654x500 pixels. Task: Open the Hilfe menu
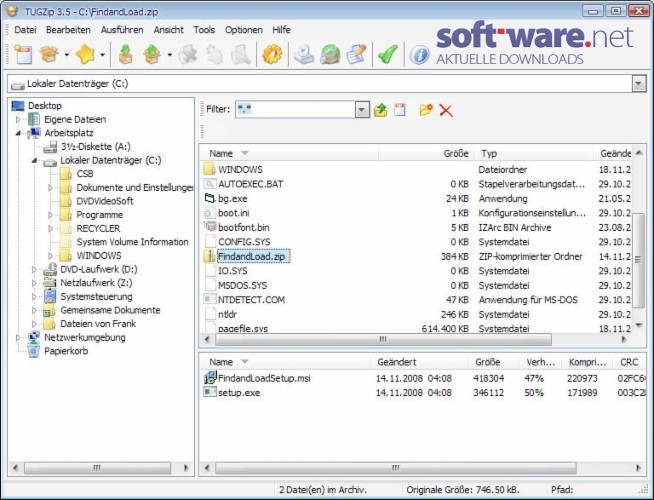point(281,30)
